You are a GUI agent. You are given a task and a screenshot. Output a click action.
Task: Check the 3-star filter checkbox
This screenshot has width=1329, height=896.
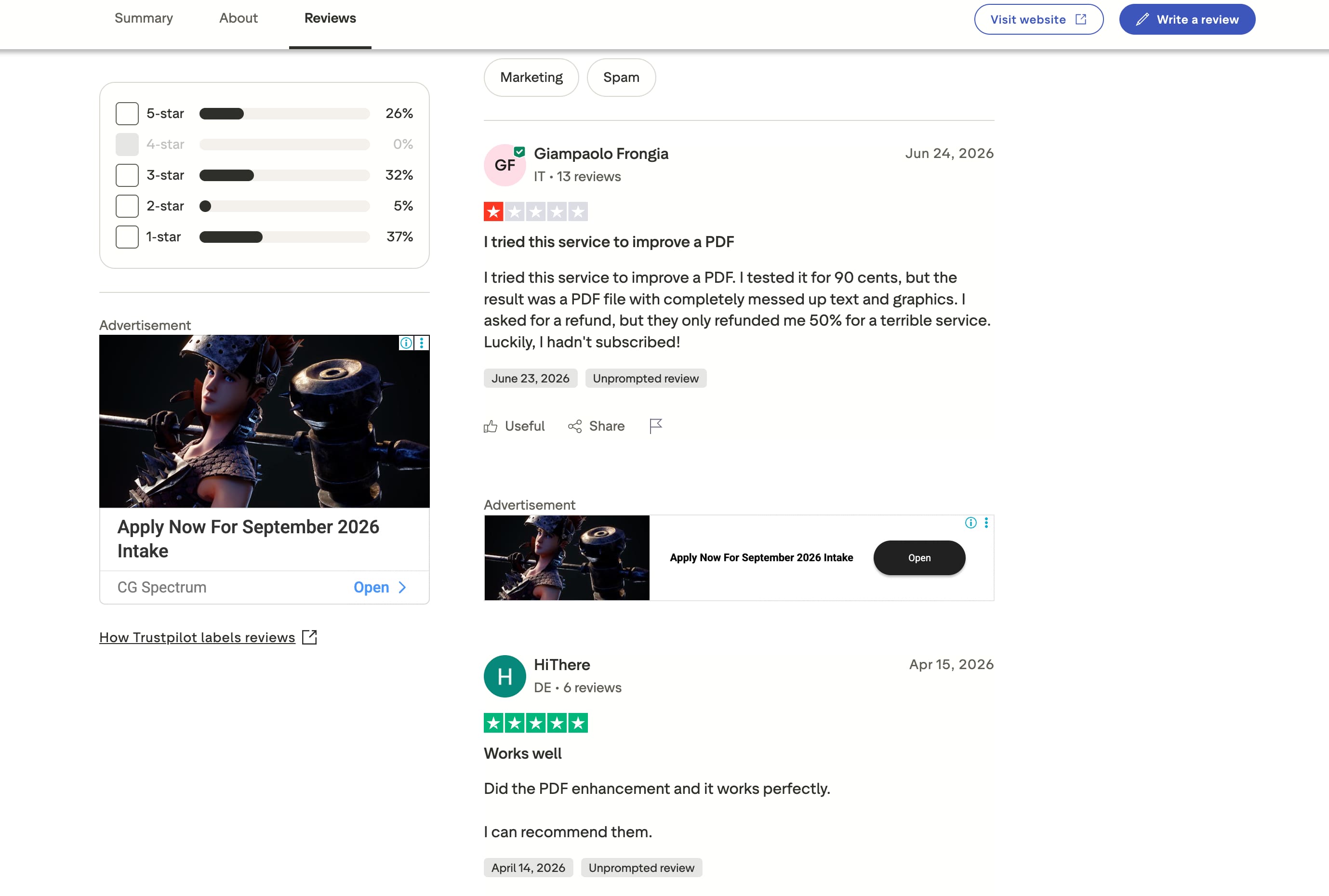(x=127, y=175)
